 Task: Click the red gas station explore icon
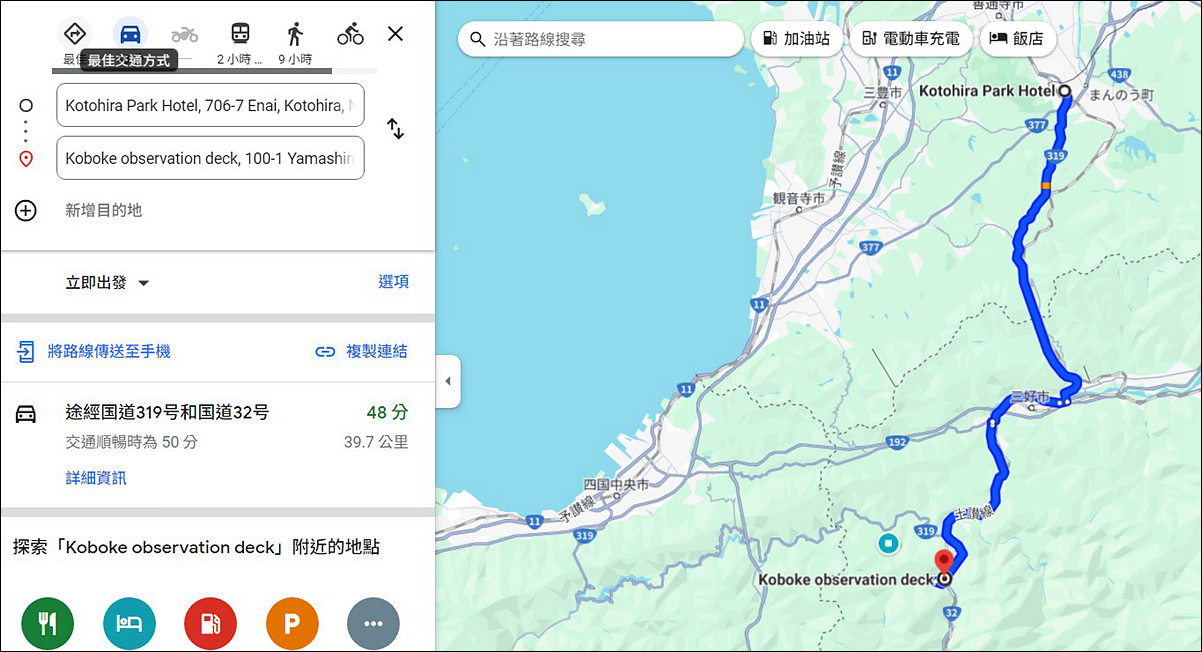[x=210, y=622]
